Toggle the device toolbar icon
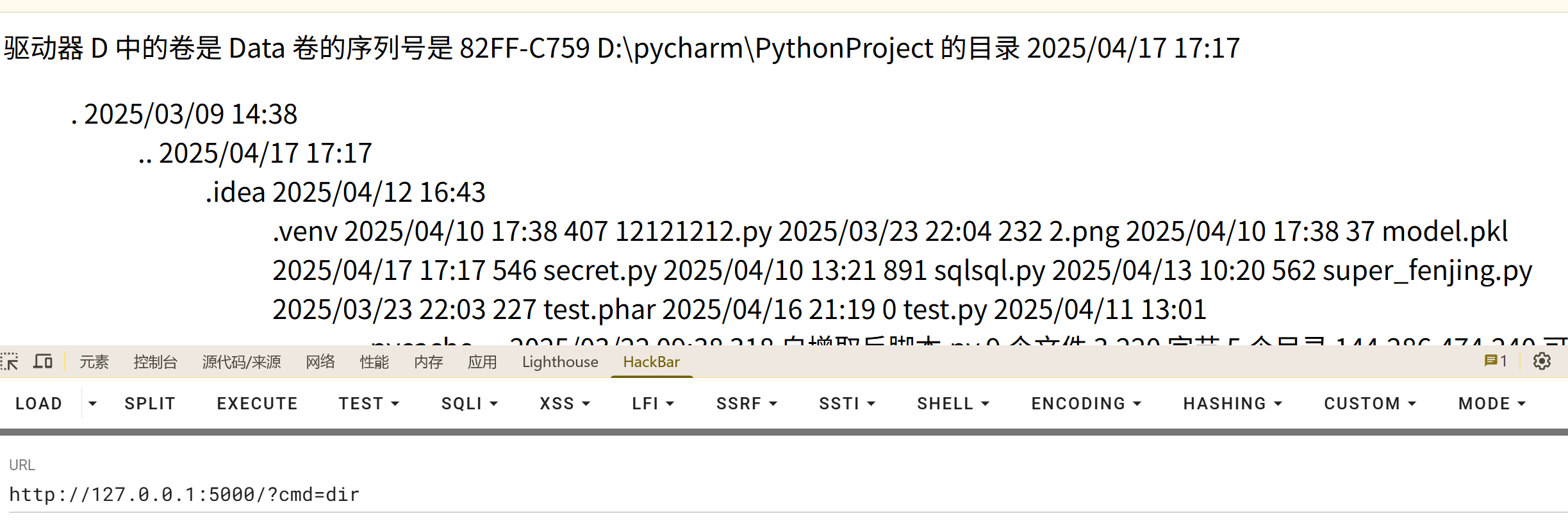 [x=43, y=362]
